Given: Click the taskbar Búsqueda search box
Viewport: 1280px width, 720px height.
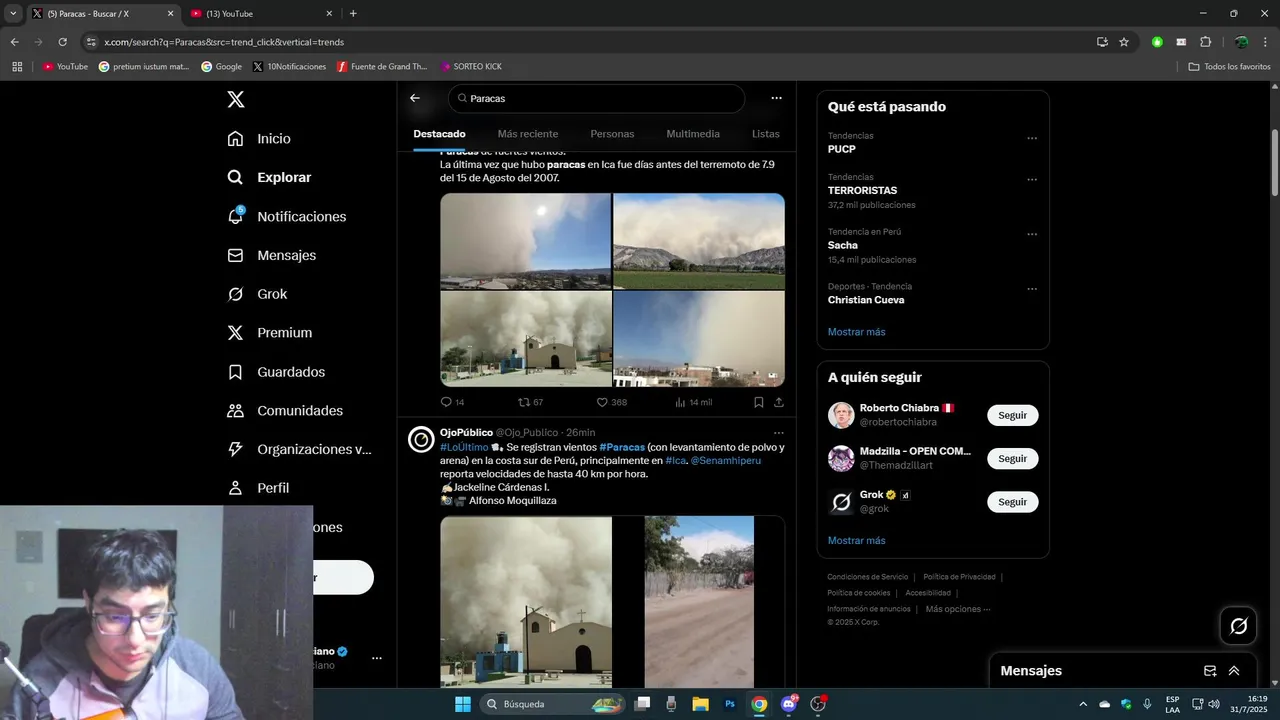Looking at the screenshot, I should [x=552, y=704].
